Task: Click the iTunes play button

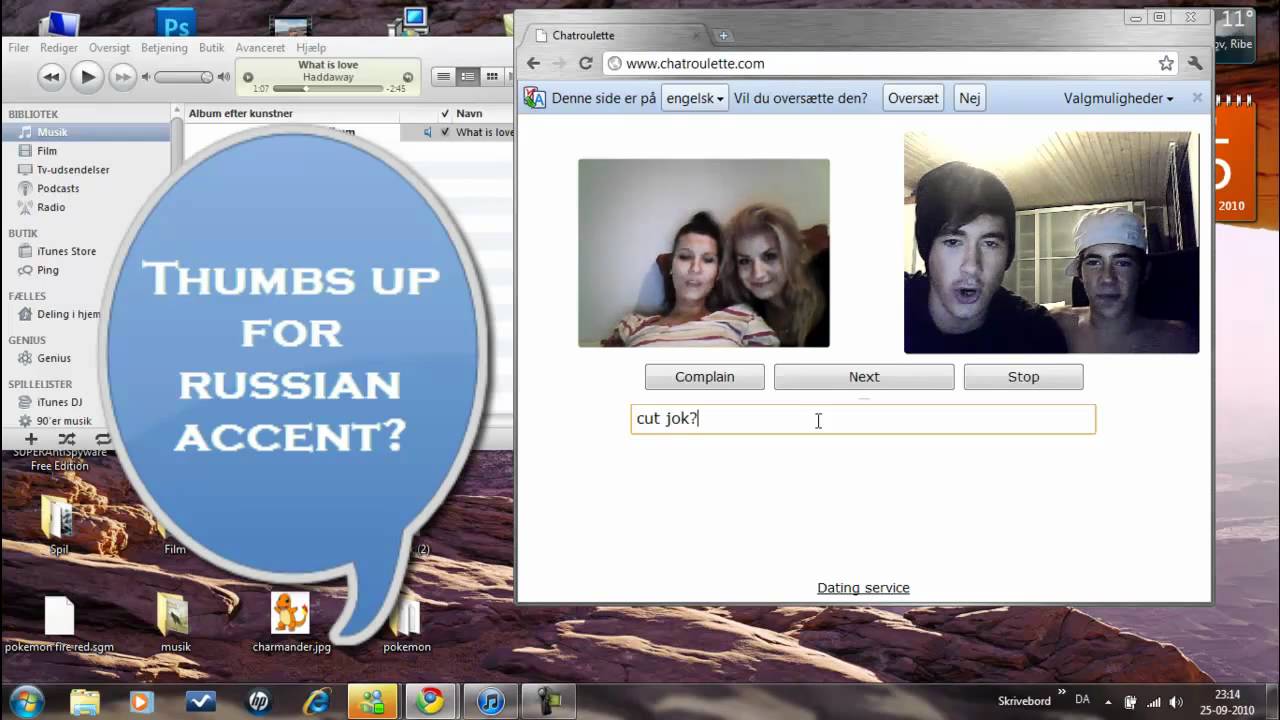Action: pyautogui.click(x=87, y=76)
